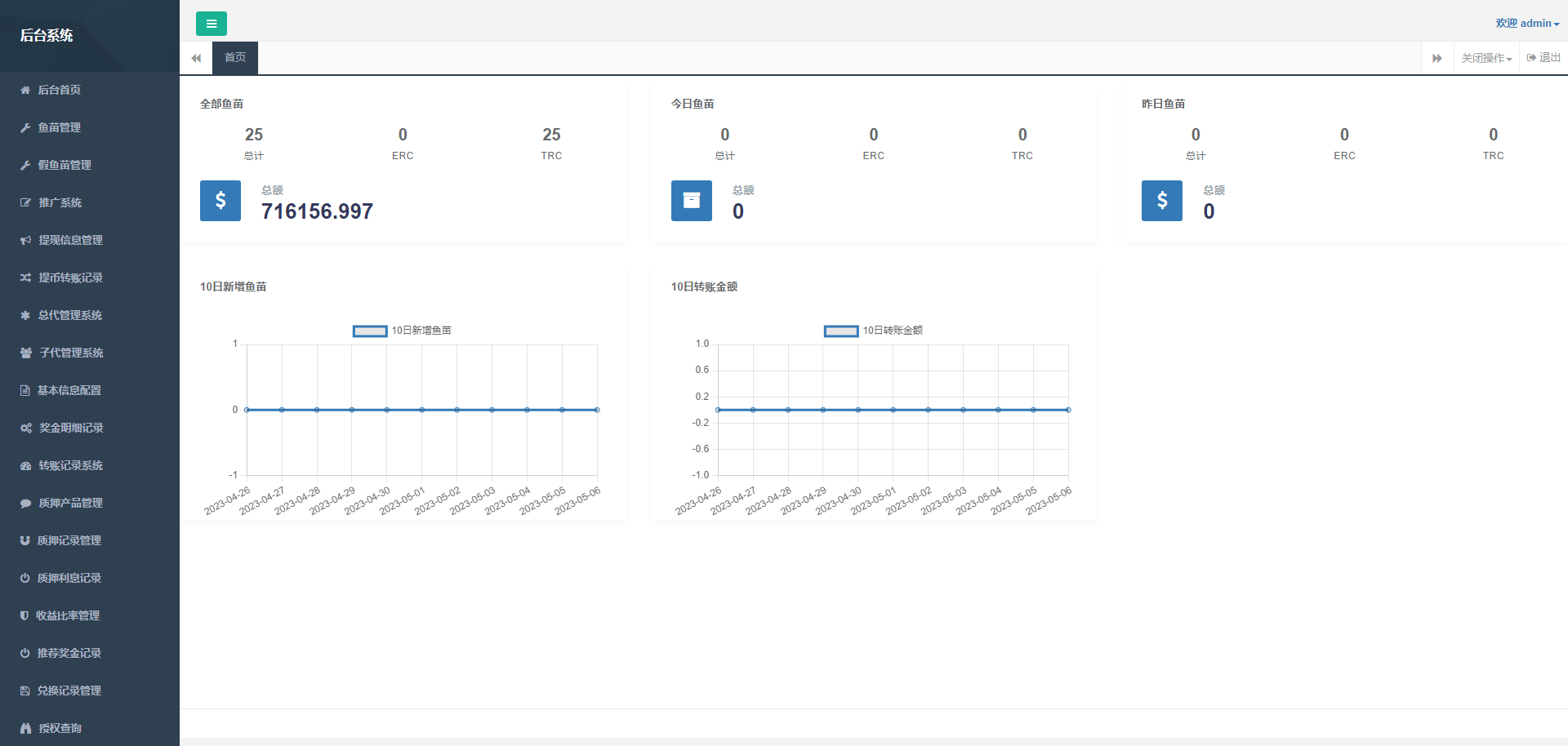Click the shuffle icon beside 提币转账记录

point(25,278)
